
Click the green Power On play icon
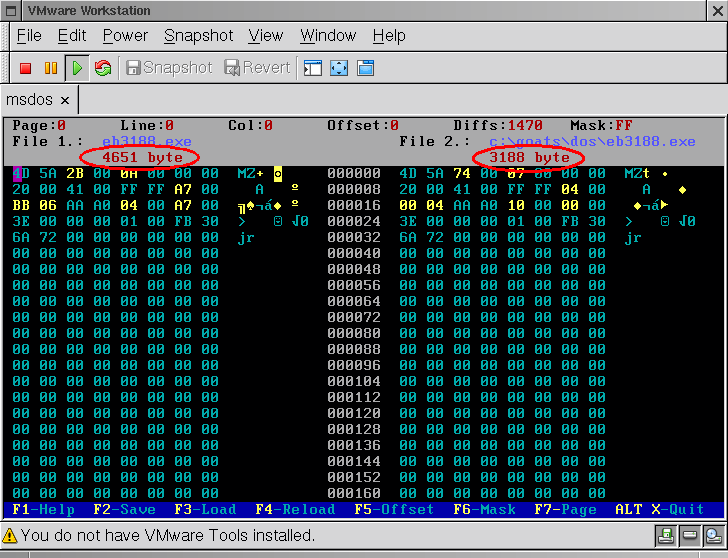pos(77,68)
